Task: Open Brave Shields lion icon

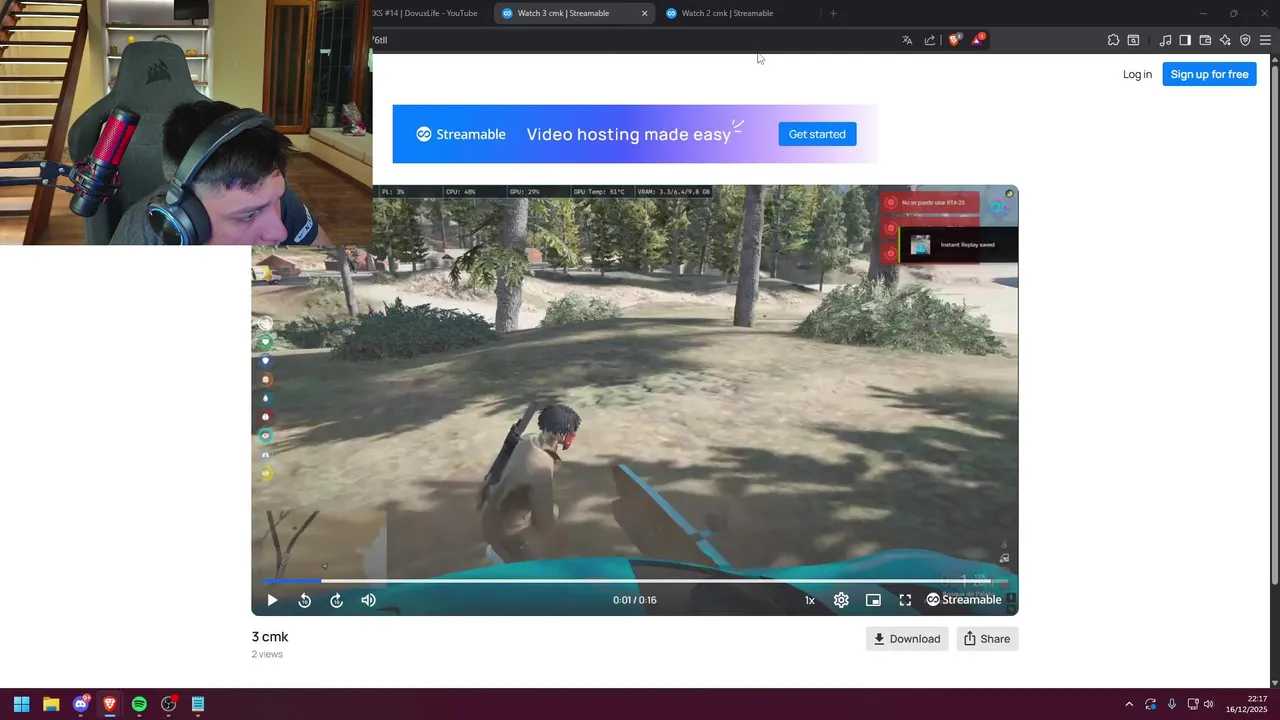Action: [x=954, y=40]
